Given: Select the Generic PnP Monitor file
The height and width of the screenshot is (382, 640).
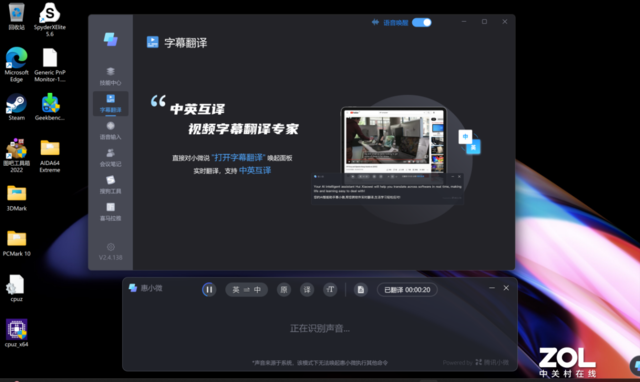Looking at the screenshot, I should (x=50, y=64).
